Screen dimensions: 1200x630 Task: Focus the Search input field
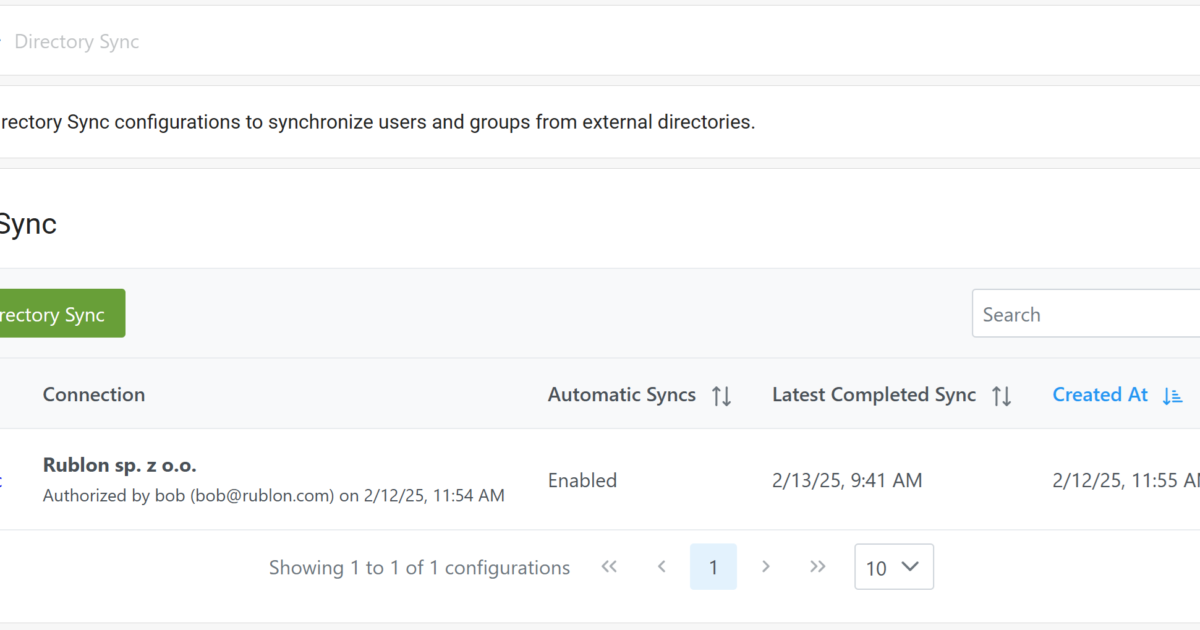(1085, 315)
